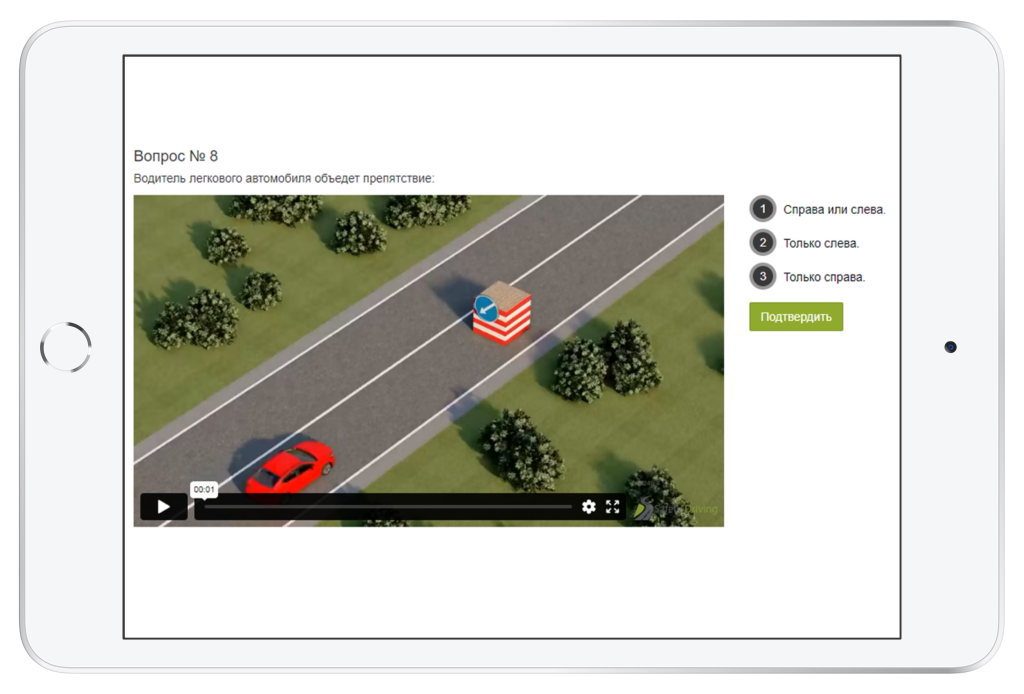This screenshot has width=1024, height=694.
Task: Click the Smart Driving watermark logo
Action: [x=677, y=509]
